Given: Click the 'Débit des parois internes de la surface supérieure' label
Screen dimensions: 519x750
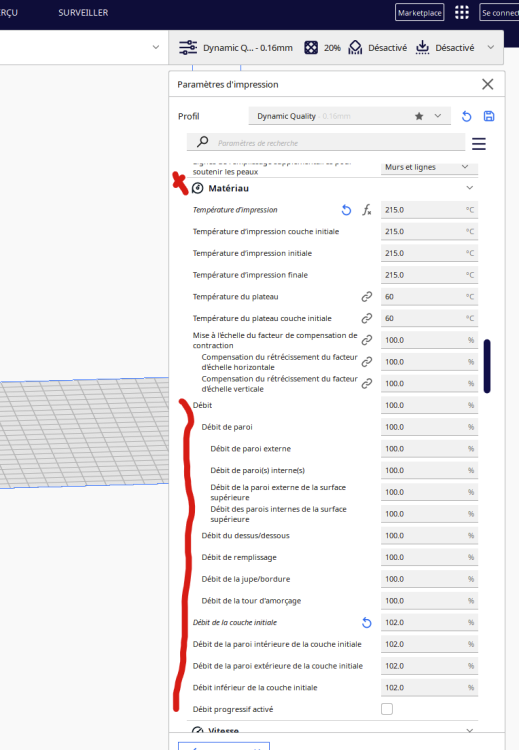Looking at the screenshot, I should pyautogui.click(x=278, y=514).
